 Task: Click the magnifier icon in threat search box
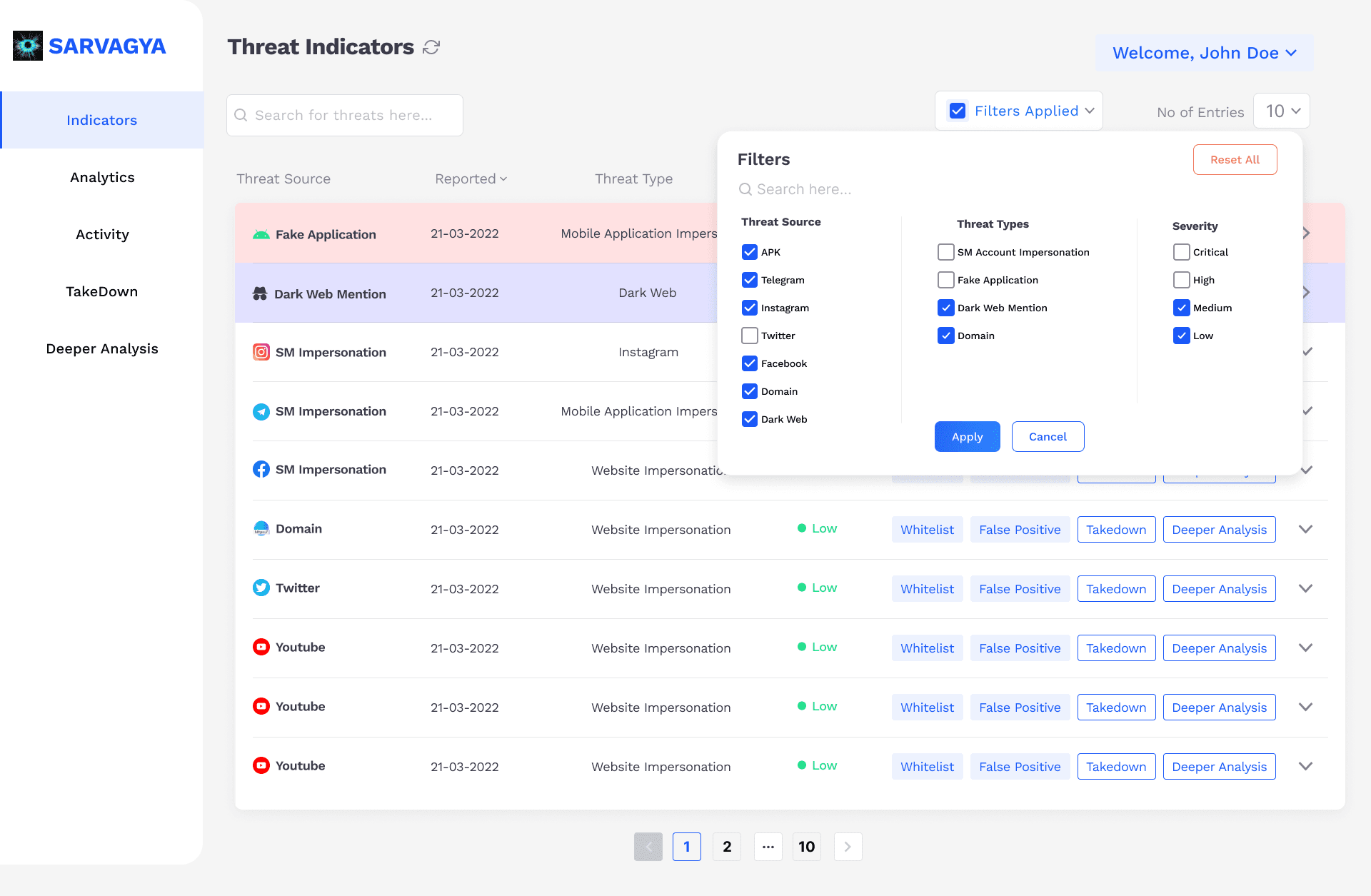[241, 115]
